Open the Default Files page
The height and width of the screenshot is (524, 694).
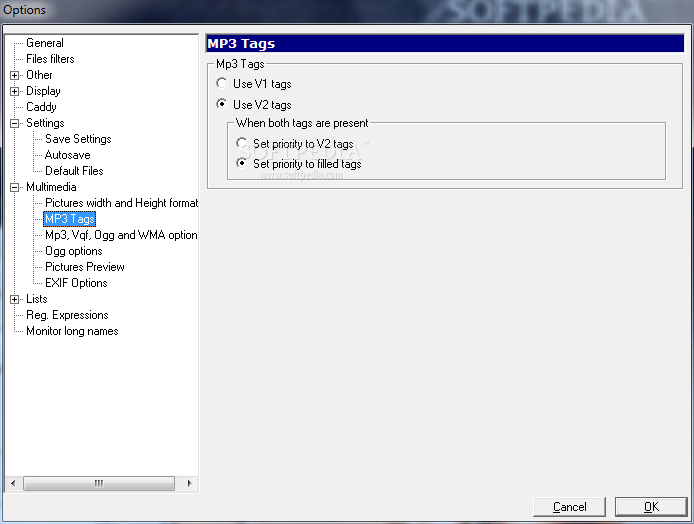tap(74, 171)
